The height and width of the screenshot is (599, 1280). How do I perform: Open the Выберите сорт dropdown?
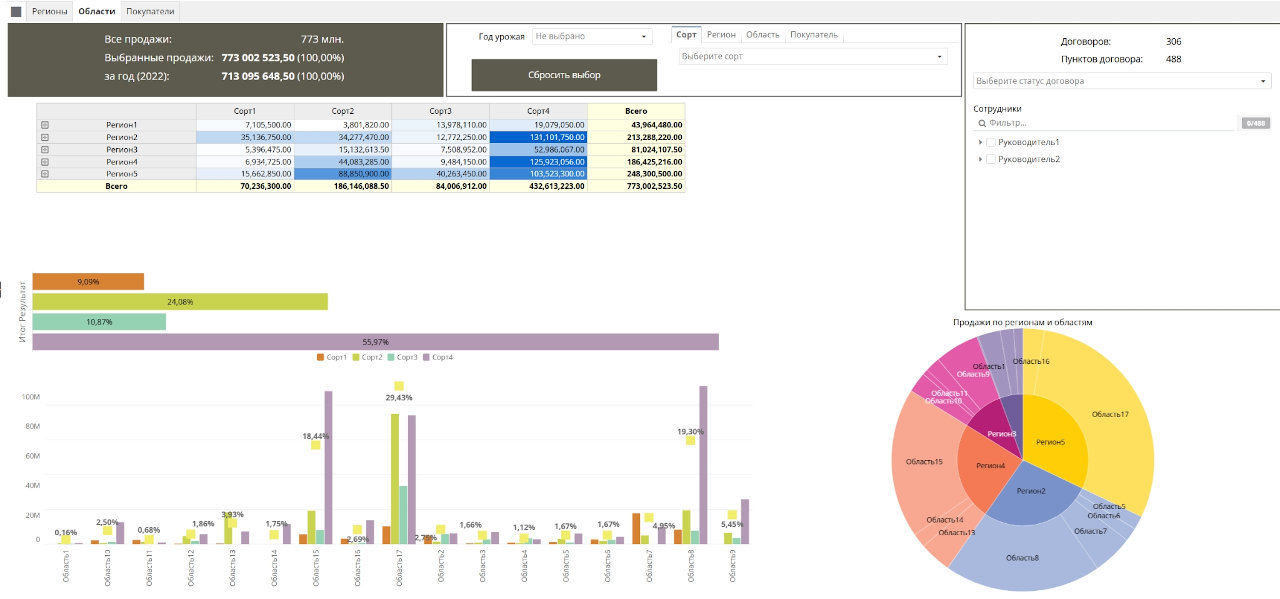[812, 57]
